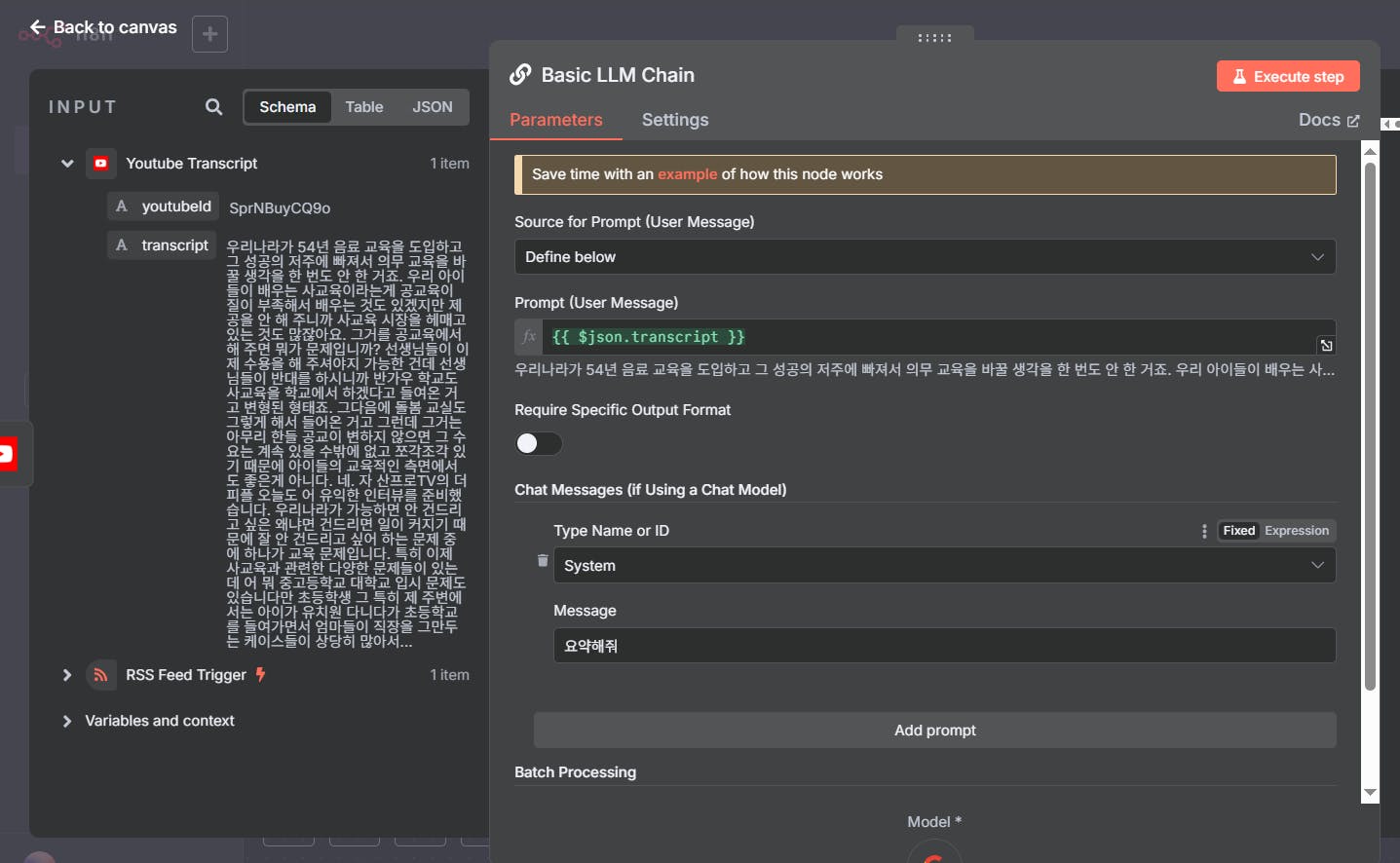This screenshot has height=863, width=1400.
Task: Select the transcript schema pill
Action: 160,245
